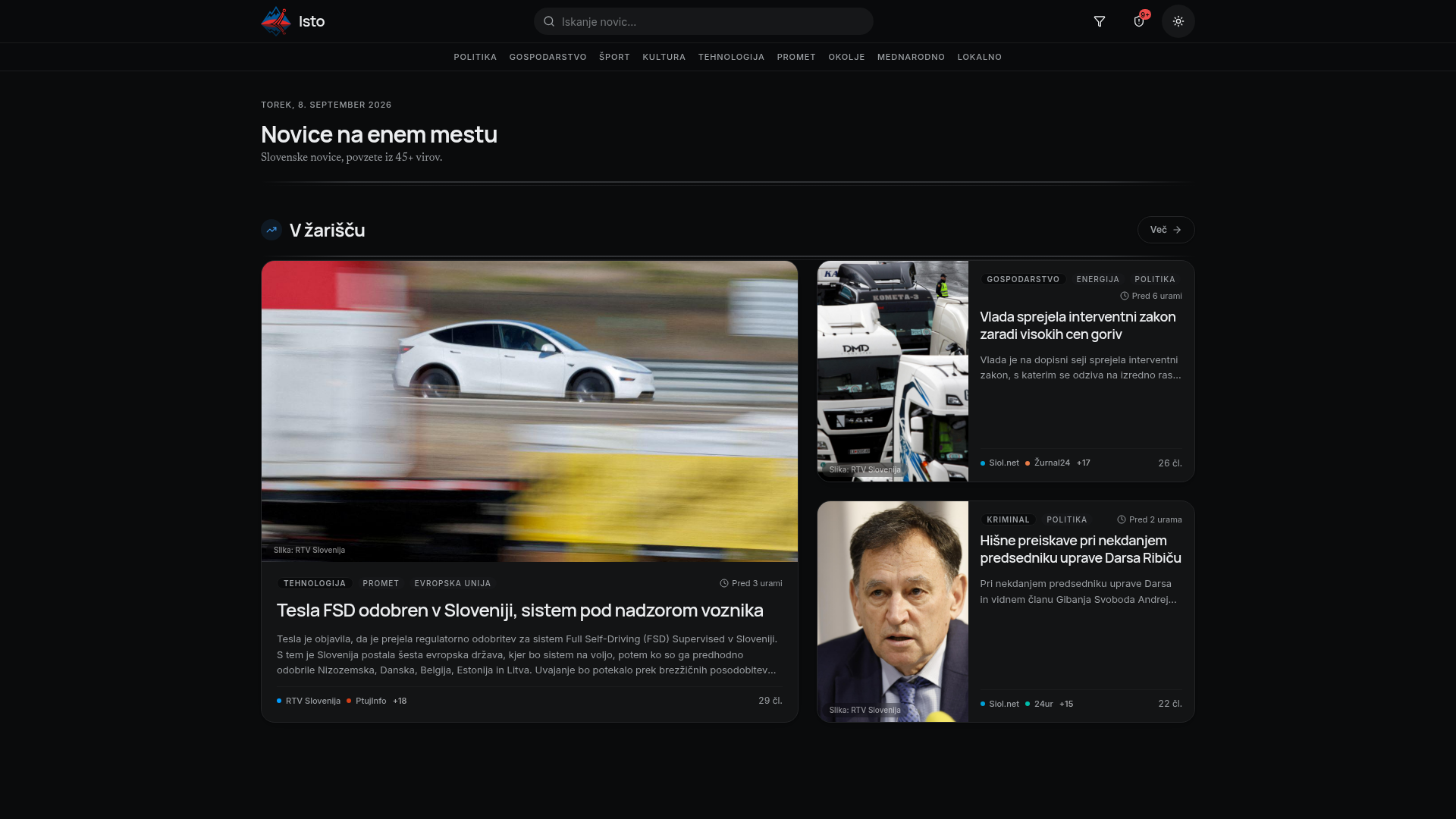Click Pred 3 urami clock timestamp
The height and width of the screenshot is (819, 1456).
click(751, 583)
